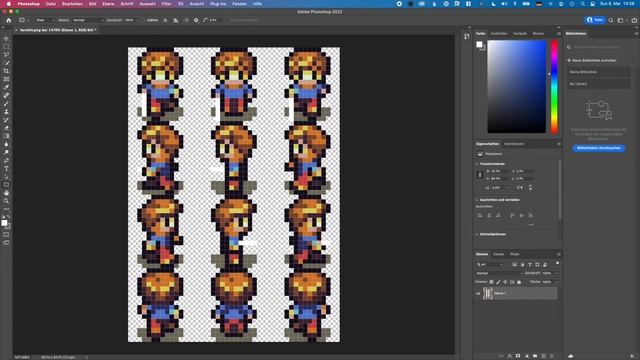The width and height of the screenshot is (640, 360).
Task: Open the Bearbeiten menu
Action: pyautogui.click(x=72, y=4)
